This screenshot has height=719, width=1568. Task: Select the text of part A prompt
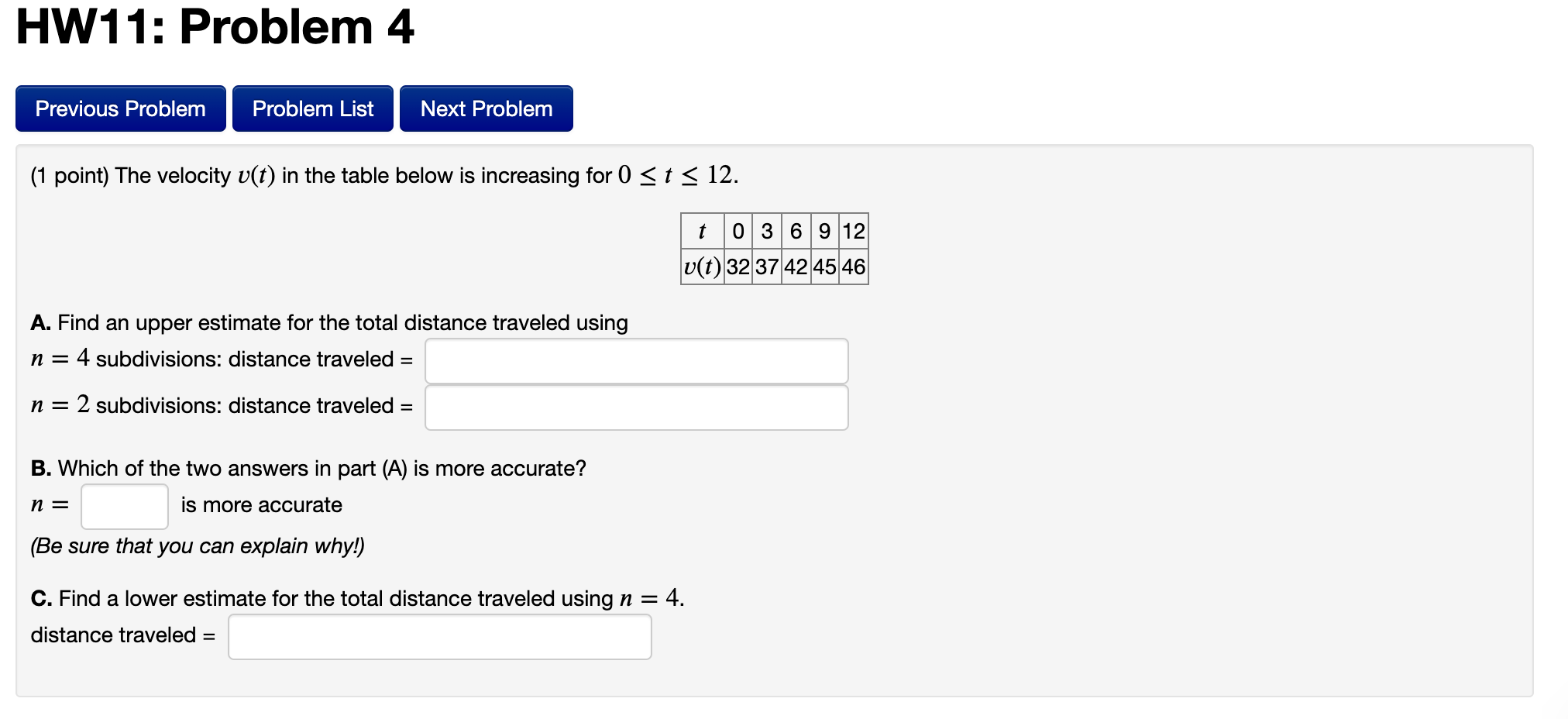(328, 323)
